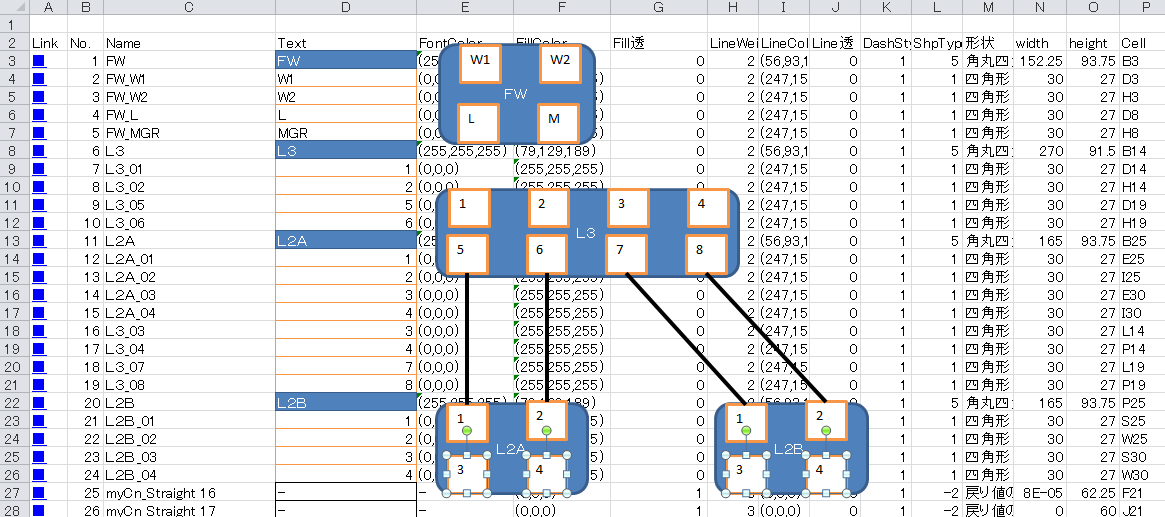Viewport: 1165px width, 517px height.
Task: Select the W1 box in FW shape
Action: point(480,63)
